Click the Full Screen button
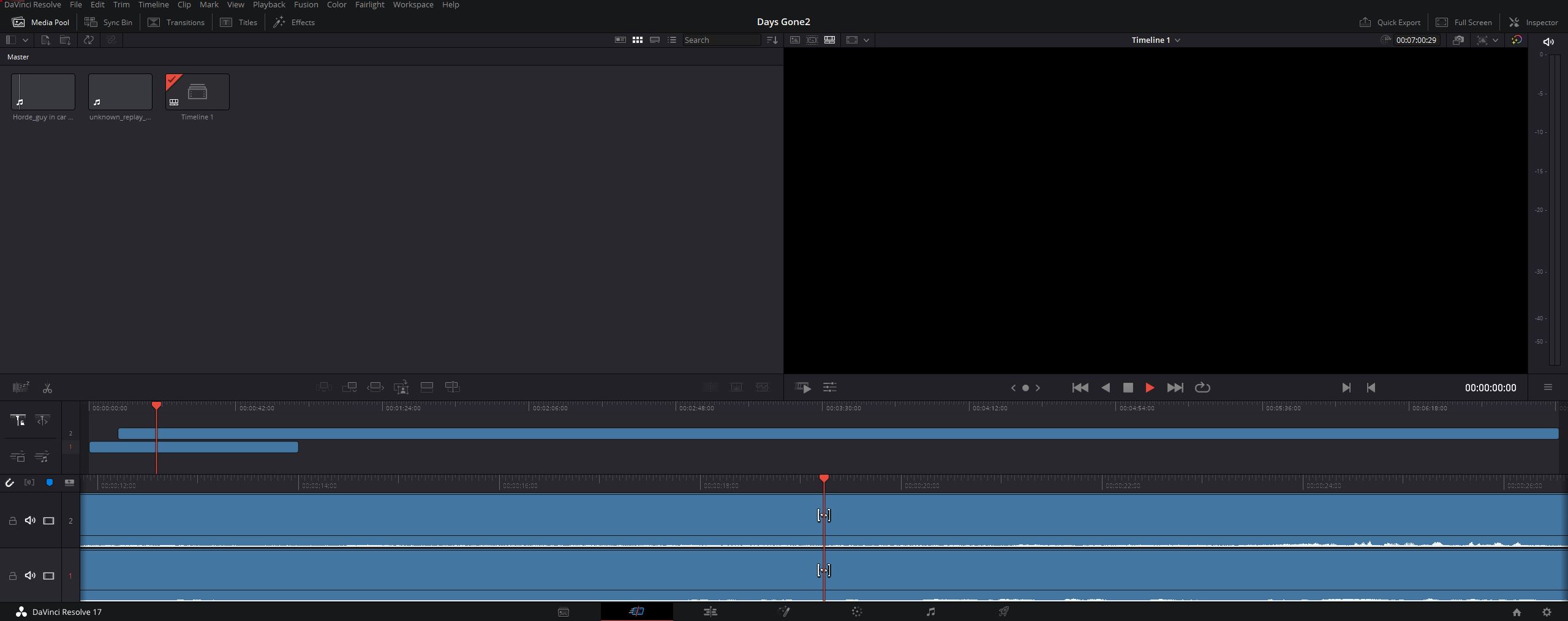This screenshot has height=621, width=1568. click(1464, 22)
